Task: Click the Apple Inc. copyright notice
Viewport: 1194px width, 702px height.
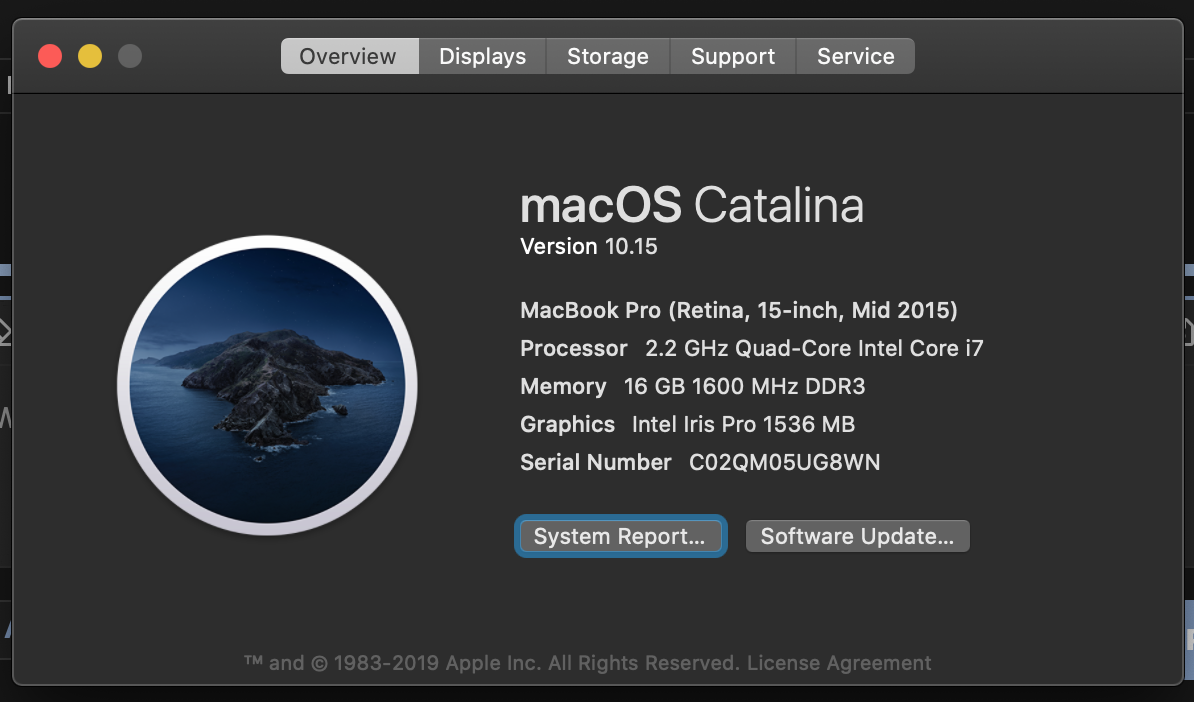Action: pyautogui.click(x=490, y=663)
